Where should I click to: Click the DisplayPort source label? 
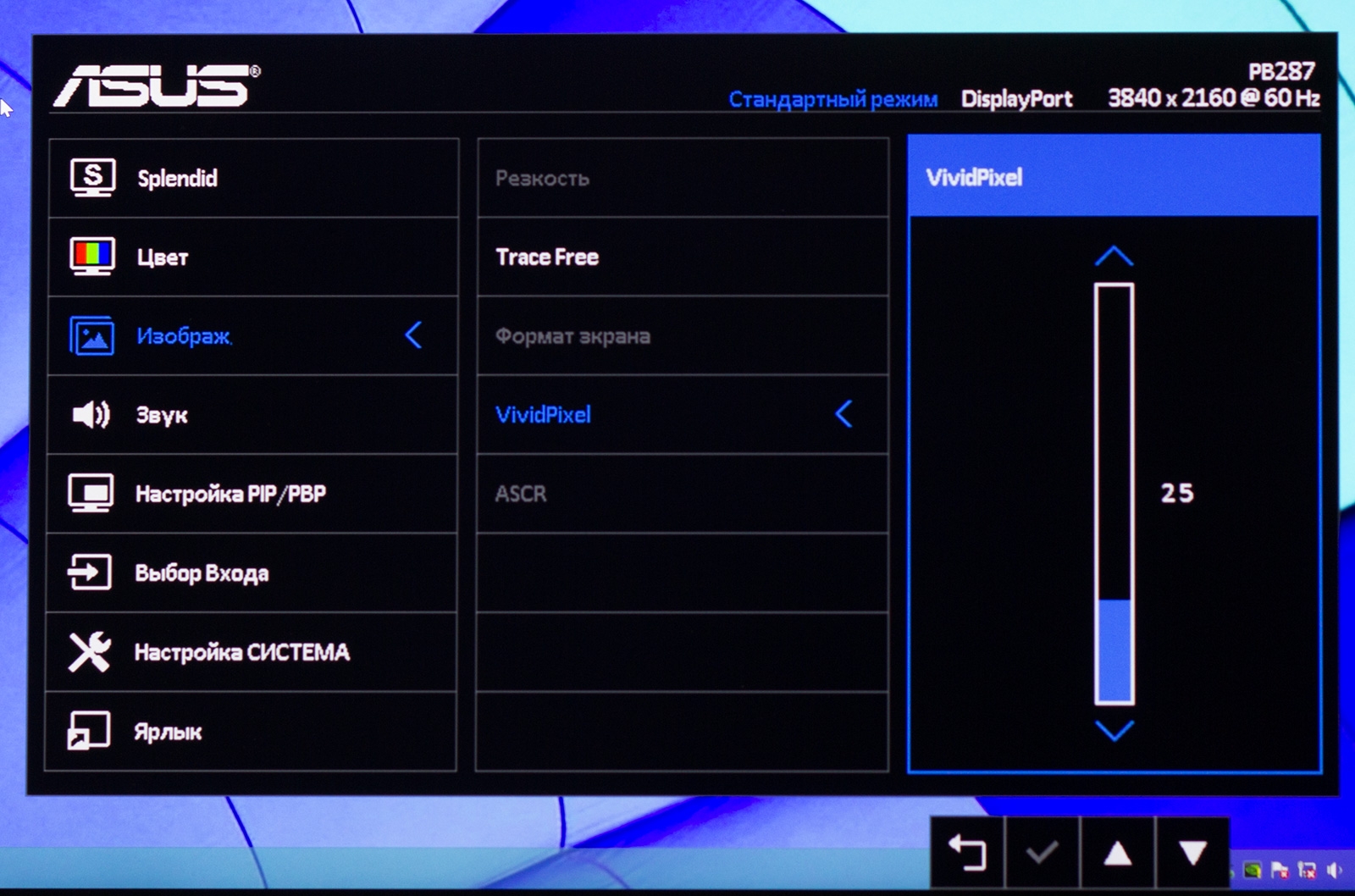(1016, 99)
